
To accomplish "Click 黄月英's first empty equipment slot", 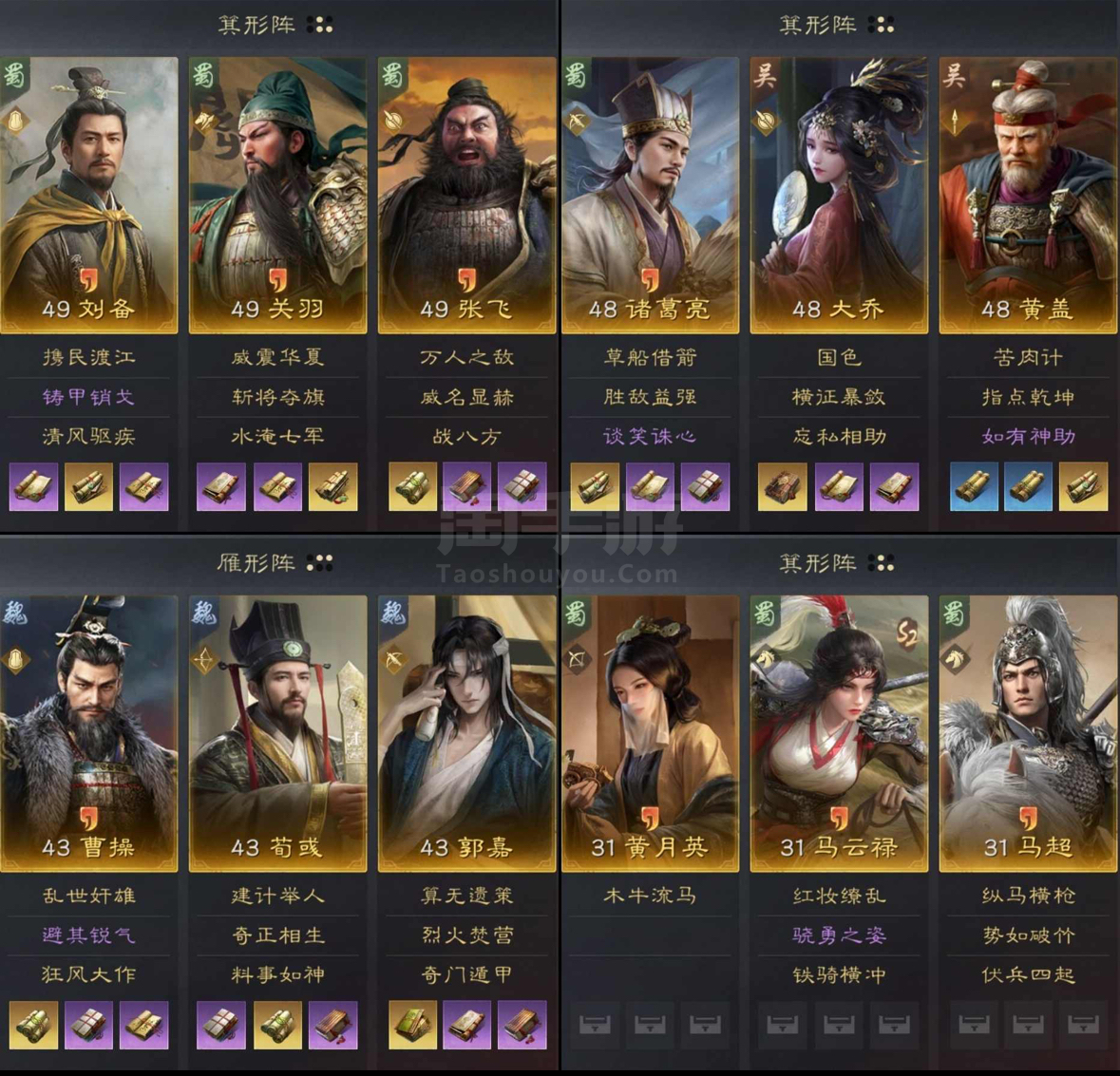I will [x=595, y=1025].
